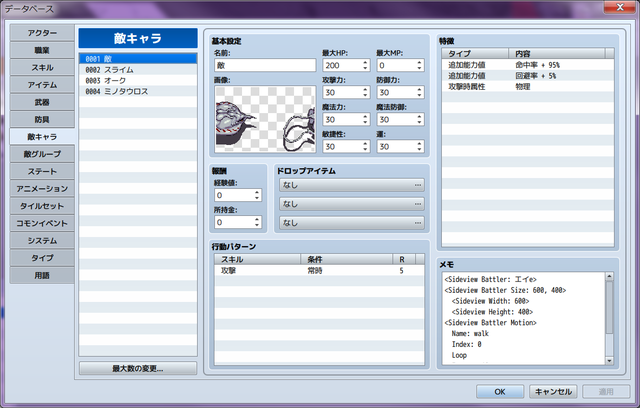The image size is (640, 408).
Task: Open the コモンイベント tab
Action: [42, 223]
